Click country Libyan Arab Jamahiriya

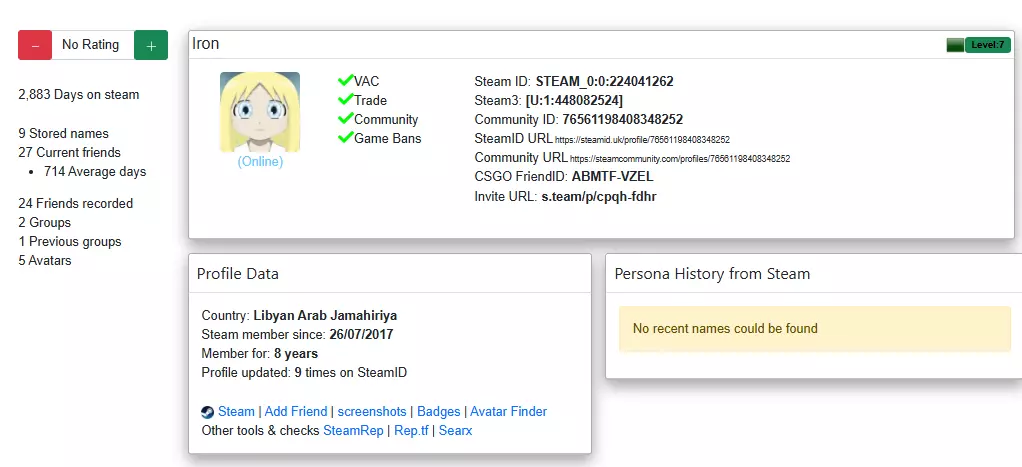click(325, 316)
